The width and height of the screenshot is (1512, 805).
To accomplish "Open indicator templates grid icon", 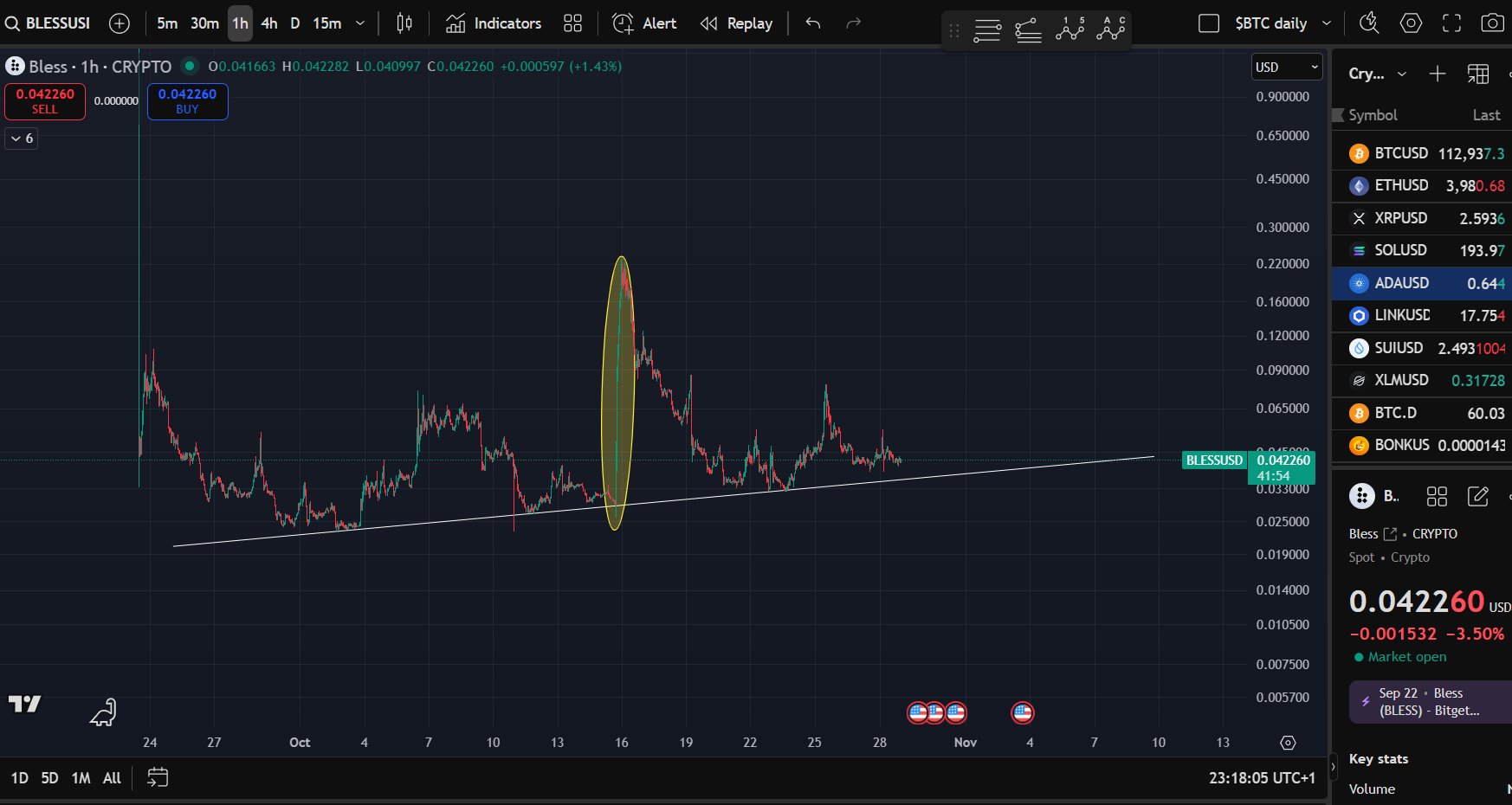I will pyautogui.click(x=572, y=23).
